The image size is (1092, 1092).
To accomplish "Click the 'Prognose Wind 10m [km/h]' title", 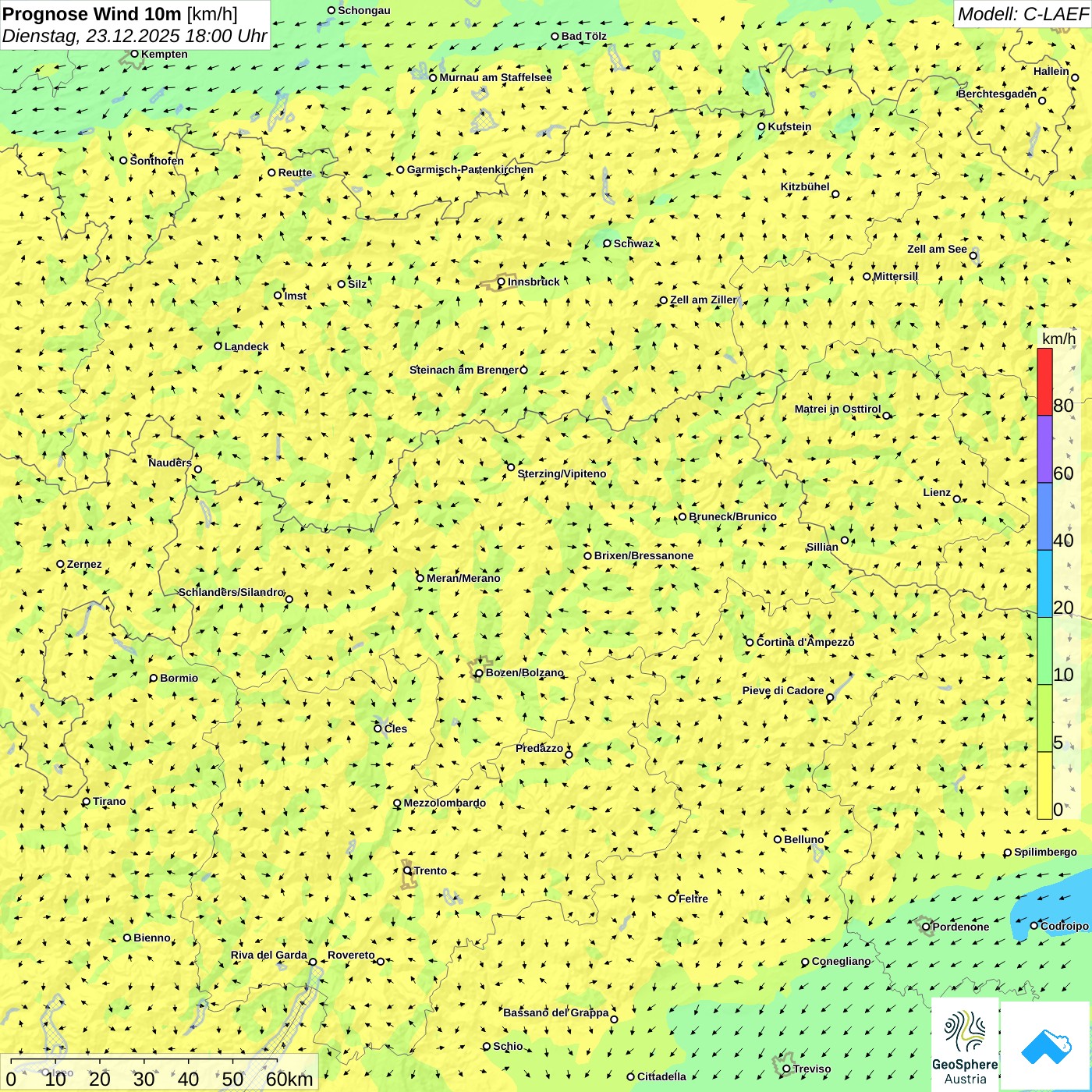I will [x=120, y=13].
